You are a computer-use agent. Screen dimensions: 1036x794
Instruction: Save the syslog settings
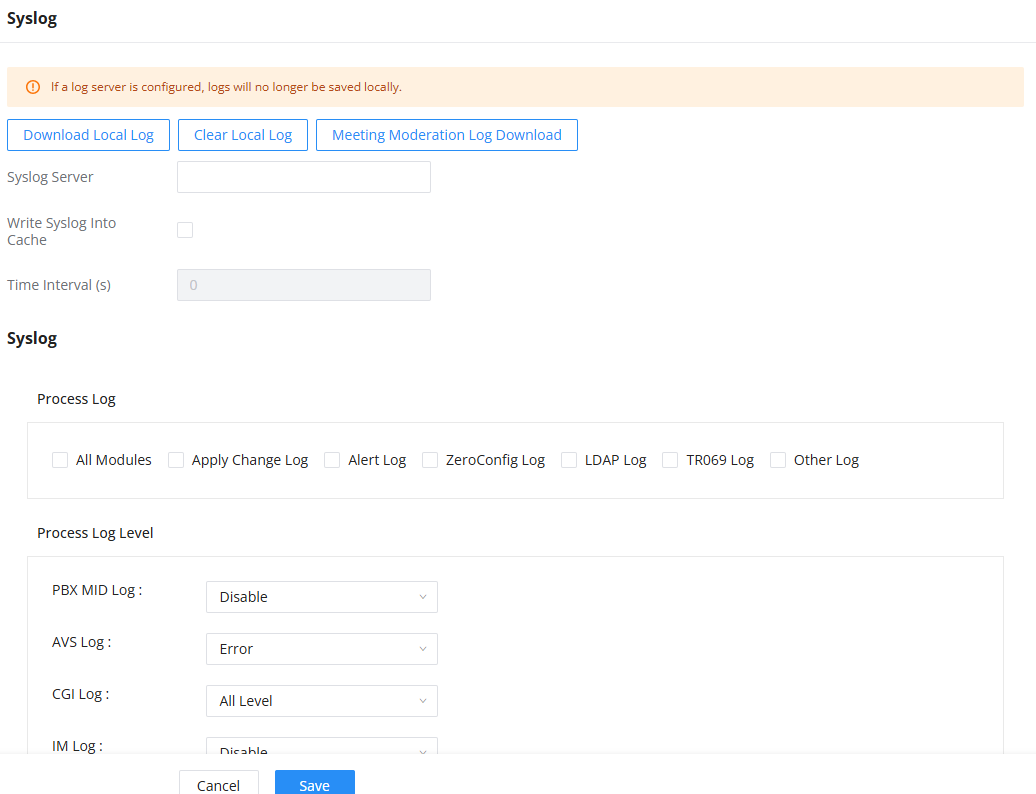click(x=314, y=783)
